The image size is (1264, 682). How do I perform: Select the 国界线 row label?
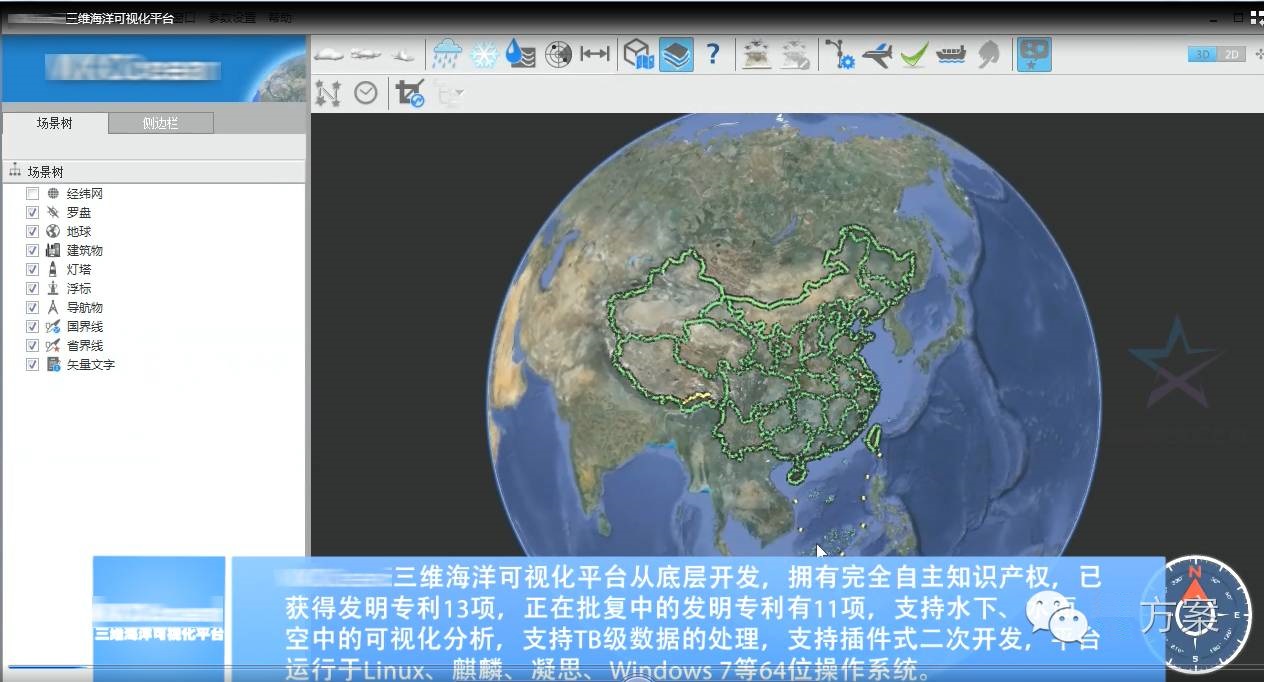point(85,327)
